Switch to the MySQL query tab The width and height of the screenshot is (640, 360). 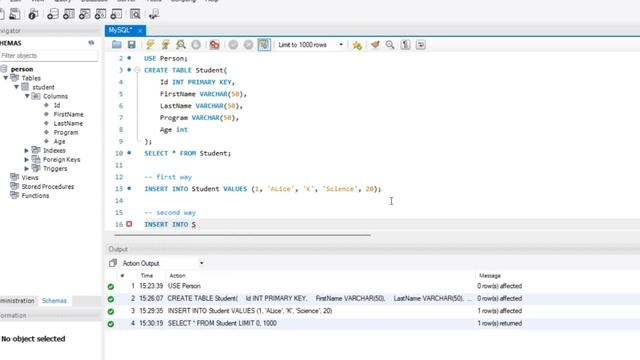tap(120, 30)
